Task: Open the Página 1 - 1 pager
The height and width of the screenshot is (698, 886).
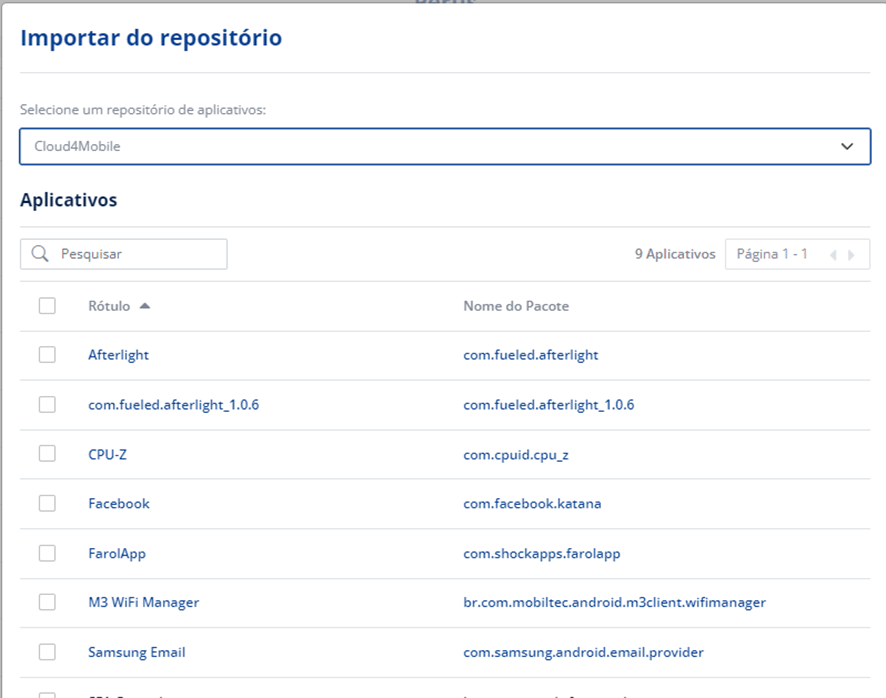Action: [x=772, y=254]
